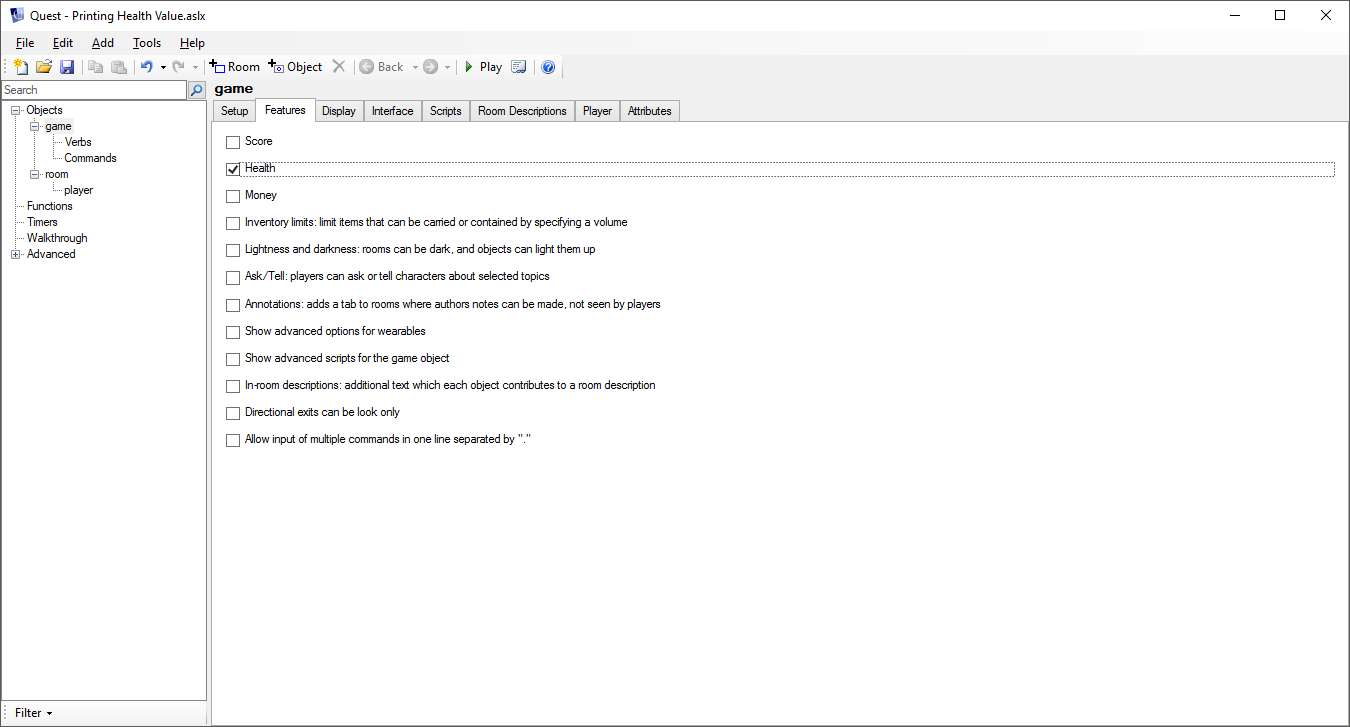Collapse the Objects tree node

16,110
